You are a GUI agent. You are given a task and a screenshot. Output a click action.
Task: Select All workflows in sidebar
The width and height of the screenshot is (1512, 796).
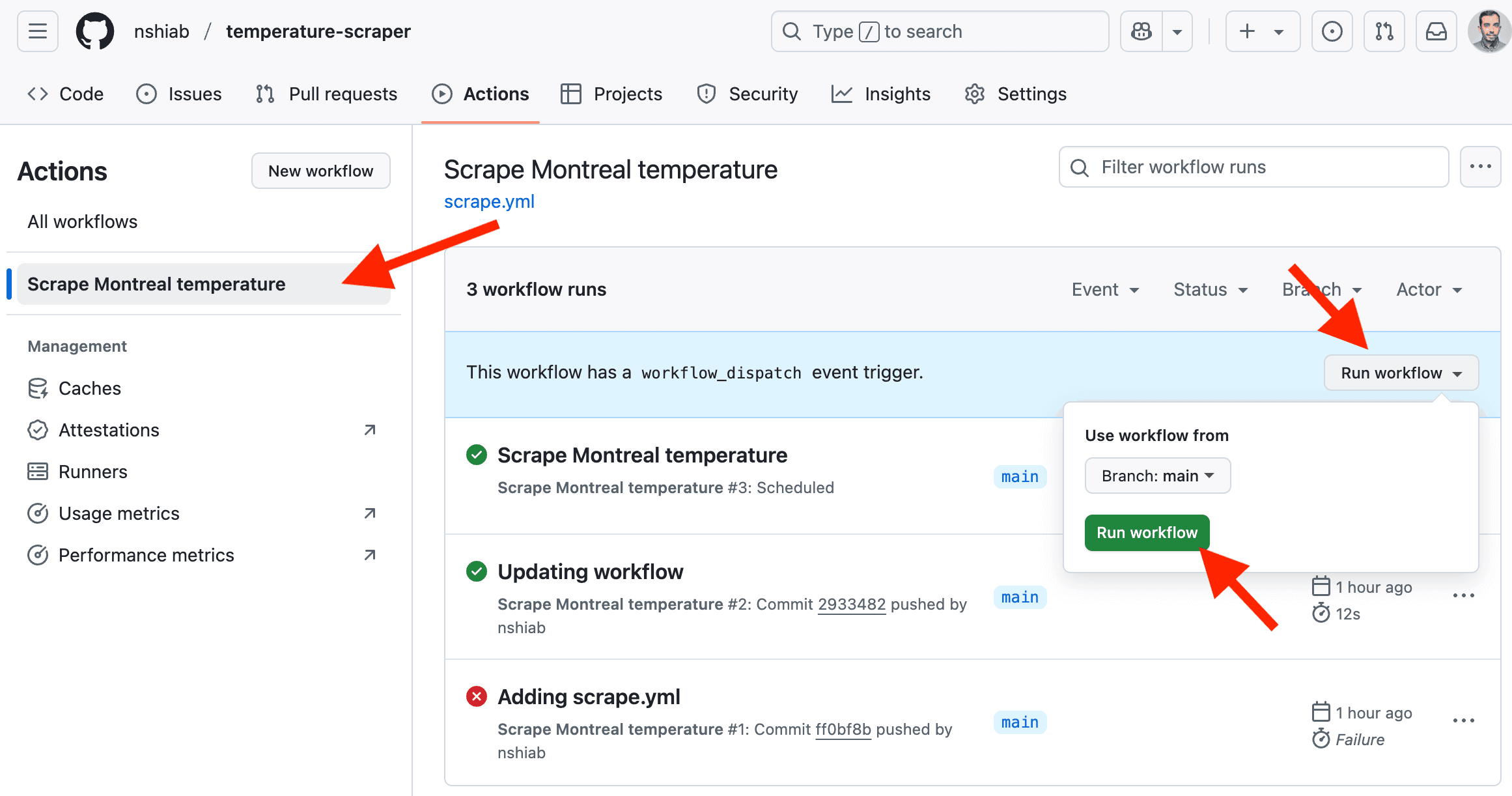pos(83,221)
